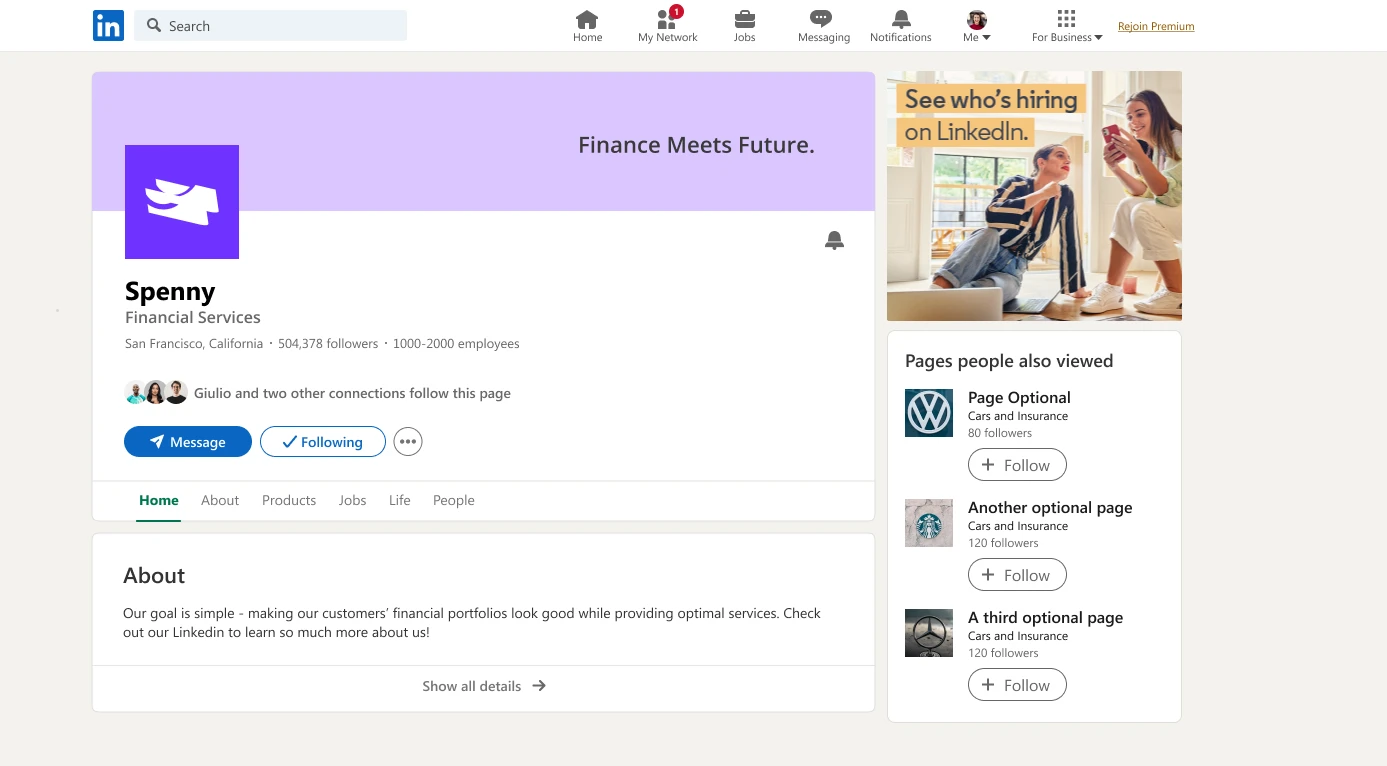Toggle the Spenny page notification bell
This screenshot has width=1387, height=766.
(x=834, y=240)
